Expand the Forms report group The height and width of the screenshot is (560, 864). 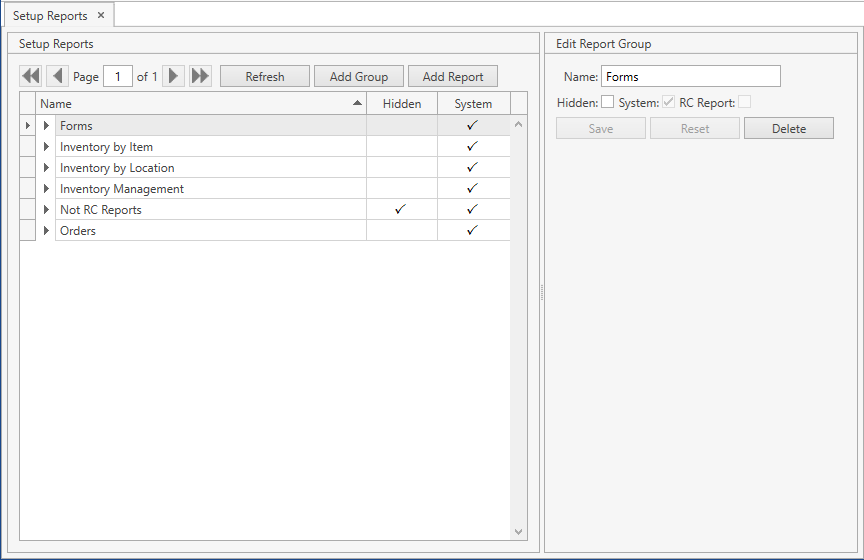click(46, 125)
